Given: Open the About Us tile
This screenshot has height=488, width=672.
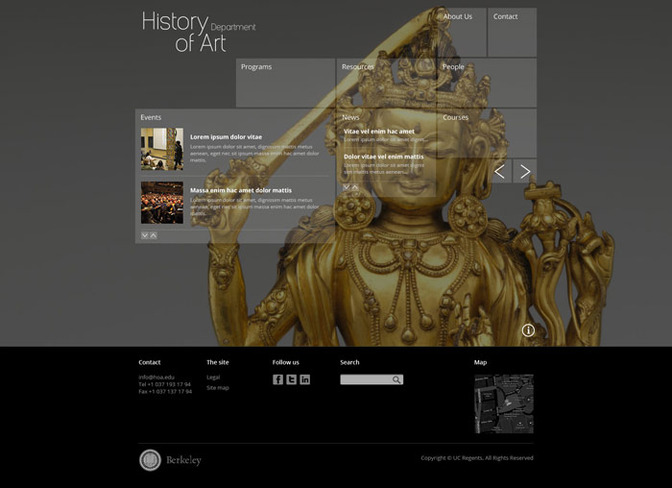Looking at the screenshot, I should [x=462, y=32].
